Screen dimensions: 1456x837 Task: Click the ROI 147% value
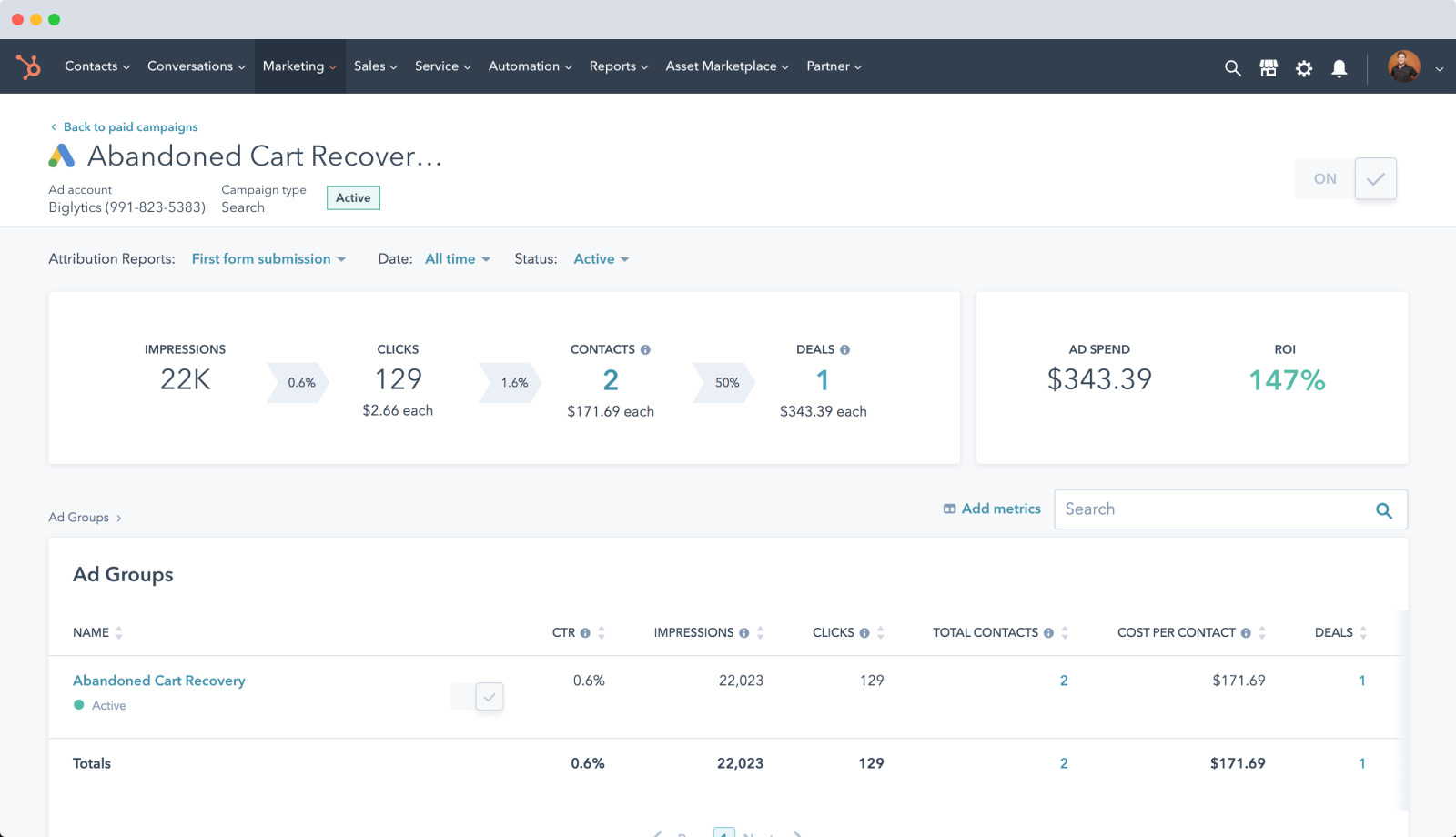(x=1287, y=380)
